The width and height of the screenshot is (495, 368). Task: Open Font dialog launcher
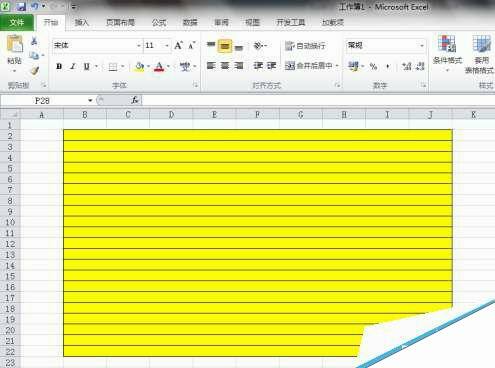pyautogui.click(x=195, y=86)
